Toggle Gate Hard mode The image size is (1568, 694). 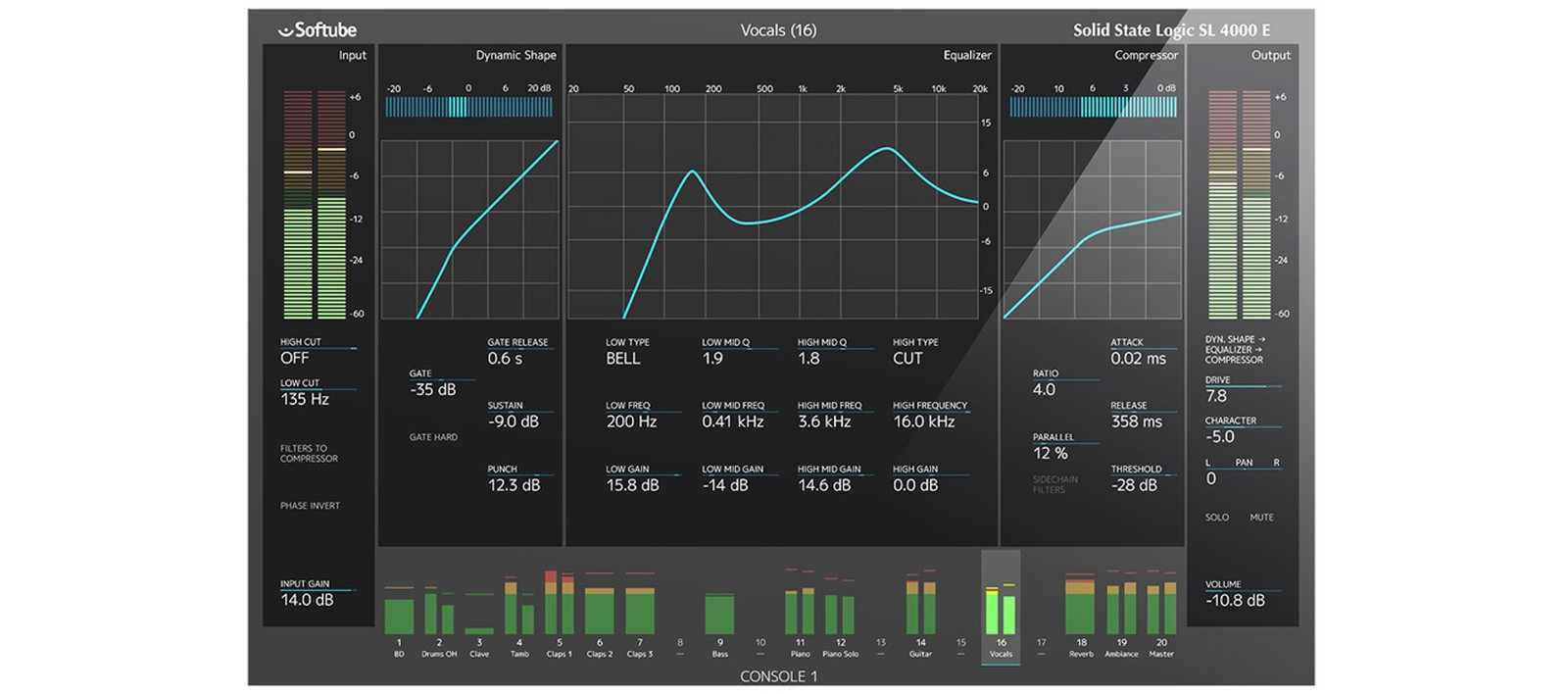click(433, 437)
